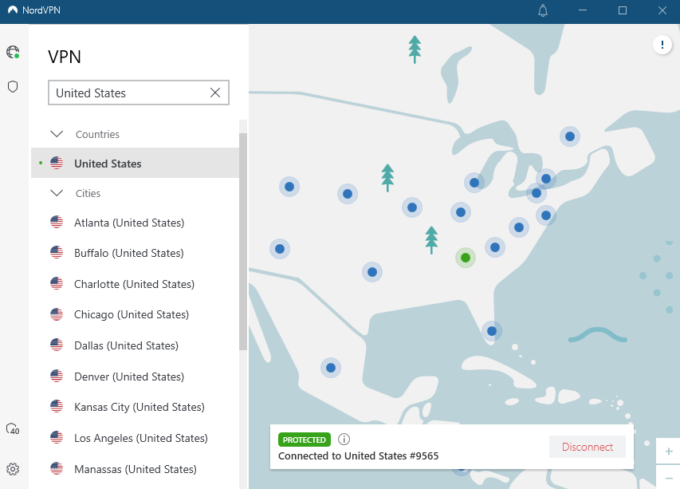The image size is (680, 489).
Task: Connect to Charlotte (United States)
Action: pyautogui.click(x=135, y=284)
